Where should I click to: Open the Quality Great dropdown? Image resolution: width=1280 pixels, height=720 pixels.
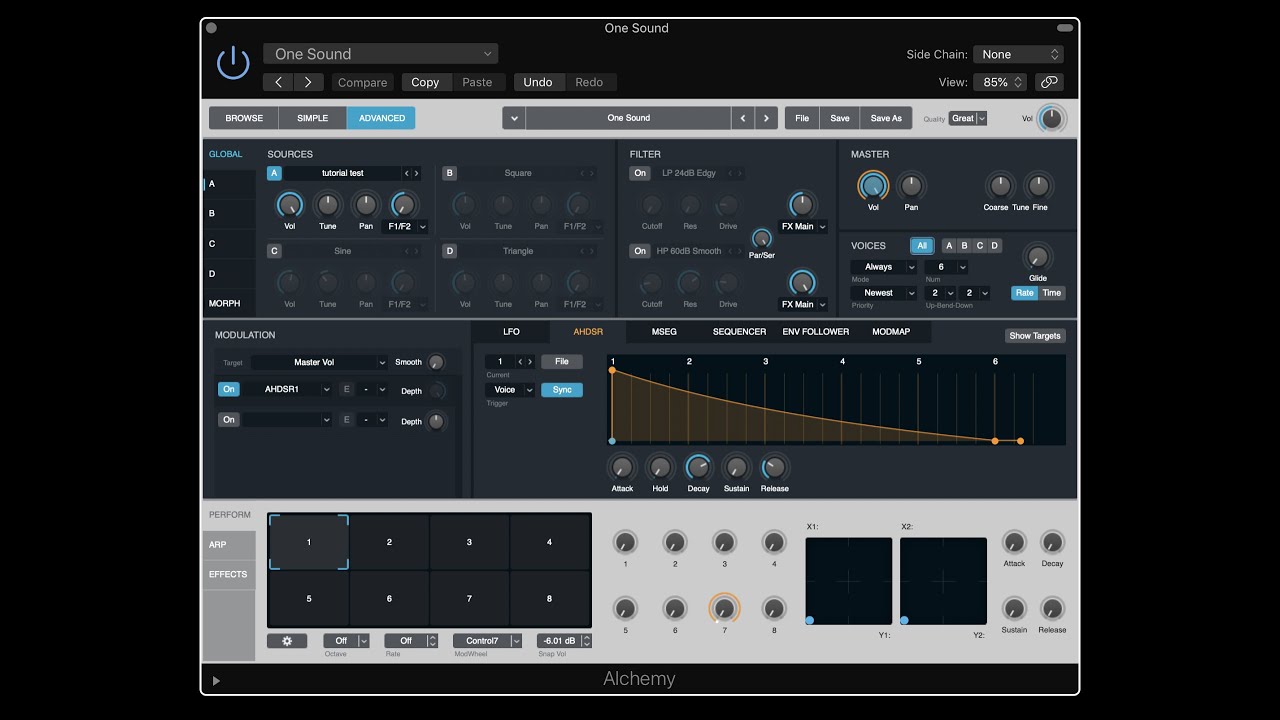968,118
